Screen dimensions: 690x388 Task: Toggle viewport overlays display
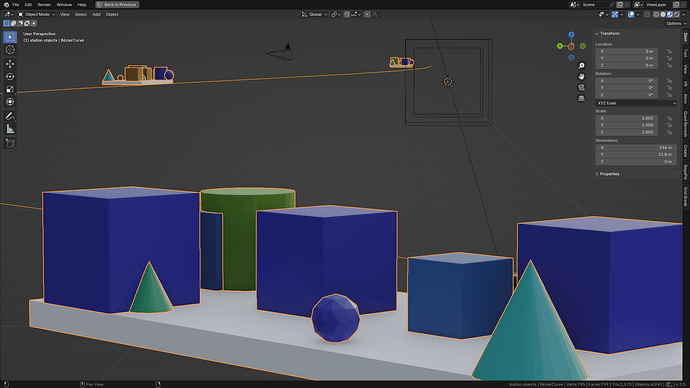click(x=631, y=15)
